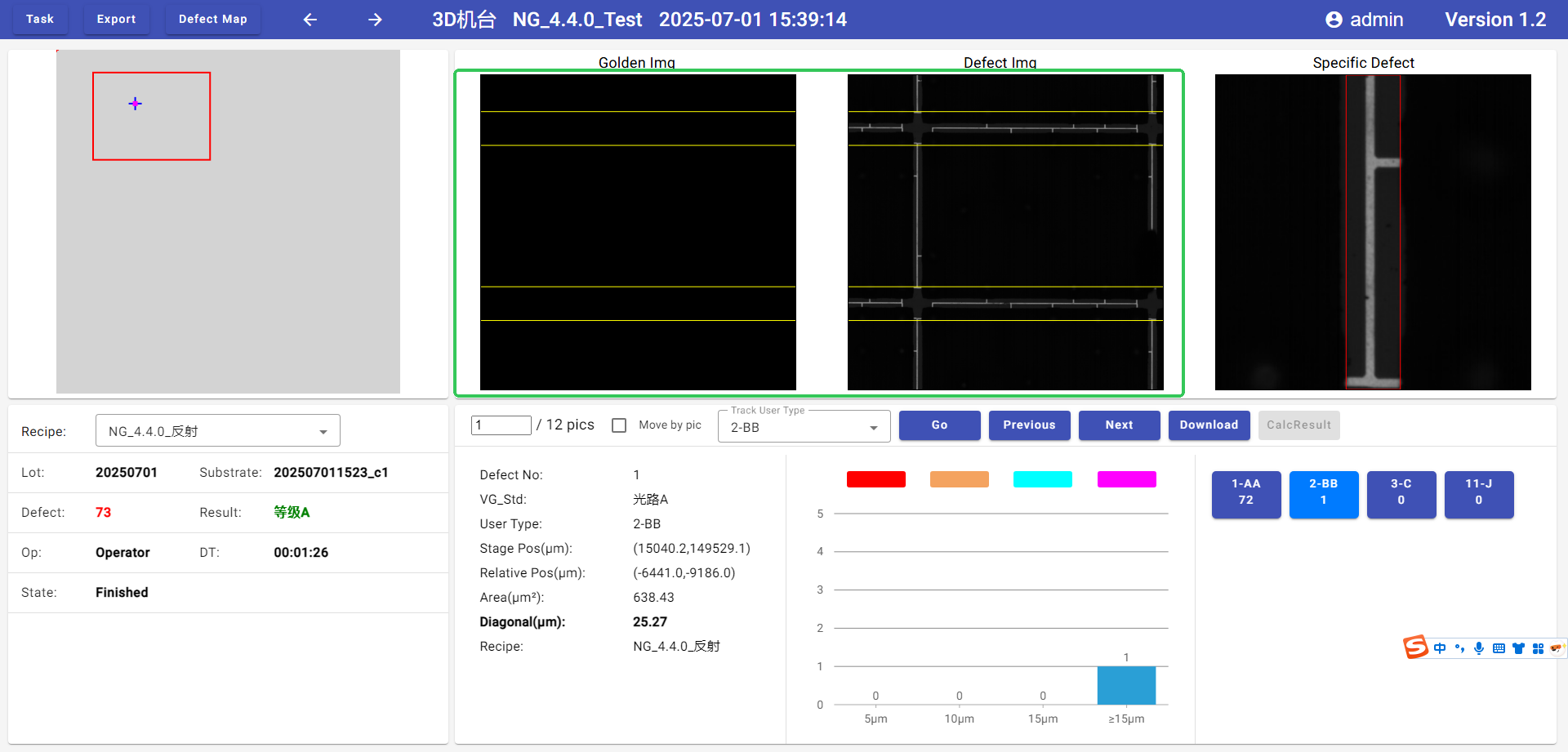Viewport: 1568px width, 752px height.
Task: Open the soft keyboard icon in IME bar
Action: pyautogui.click(x=1499, y=648)
